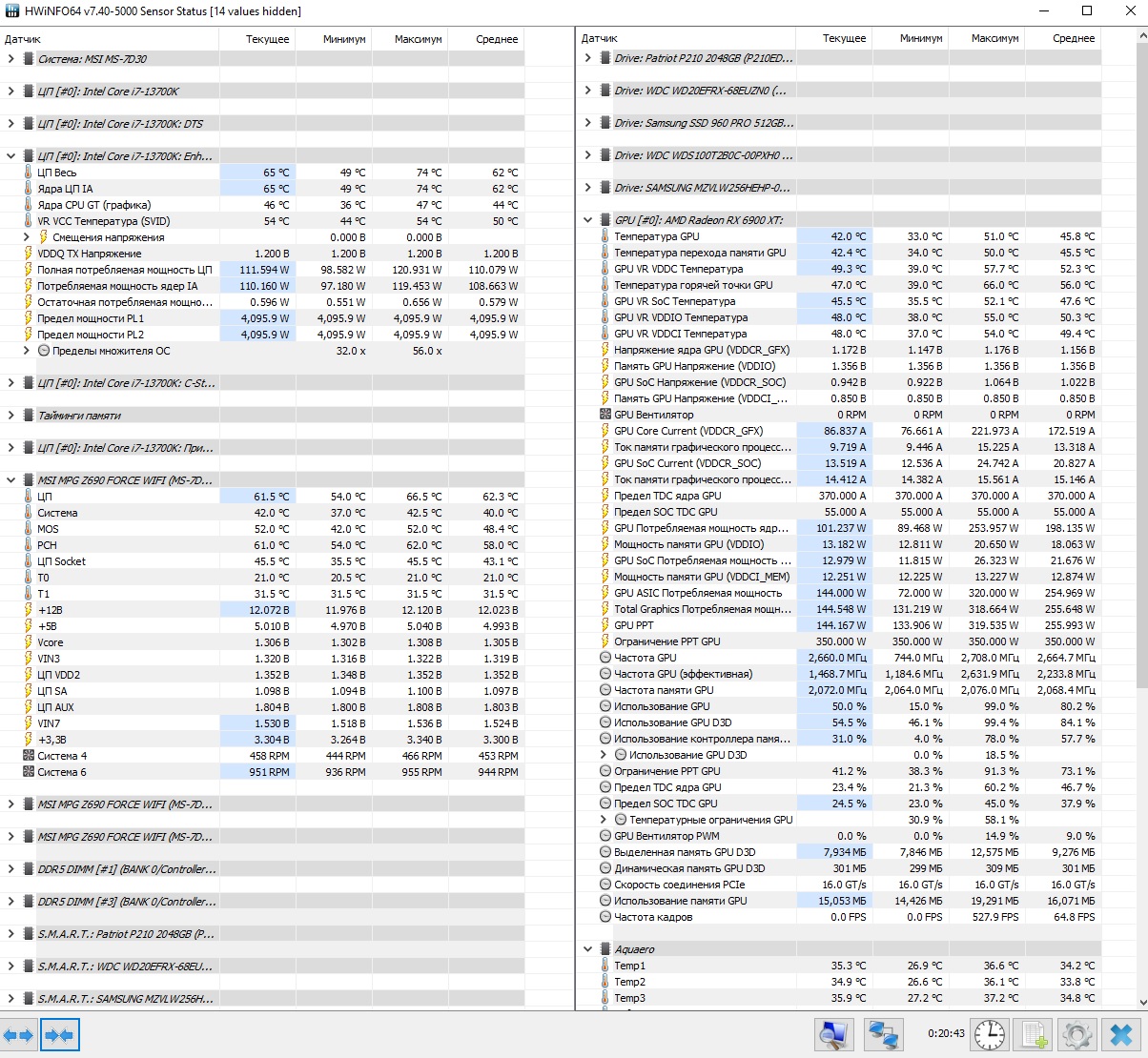This screenshot has height=1058, width=1148.
Task: Click ЦП Весь current value 65 °C
Action: 277,173
